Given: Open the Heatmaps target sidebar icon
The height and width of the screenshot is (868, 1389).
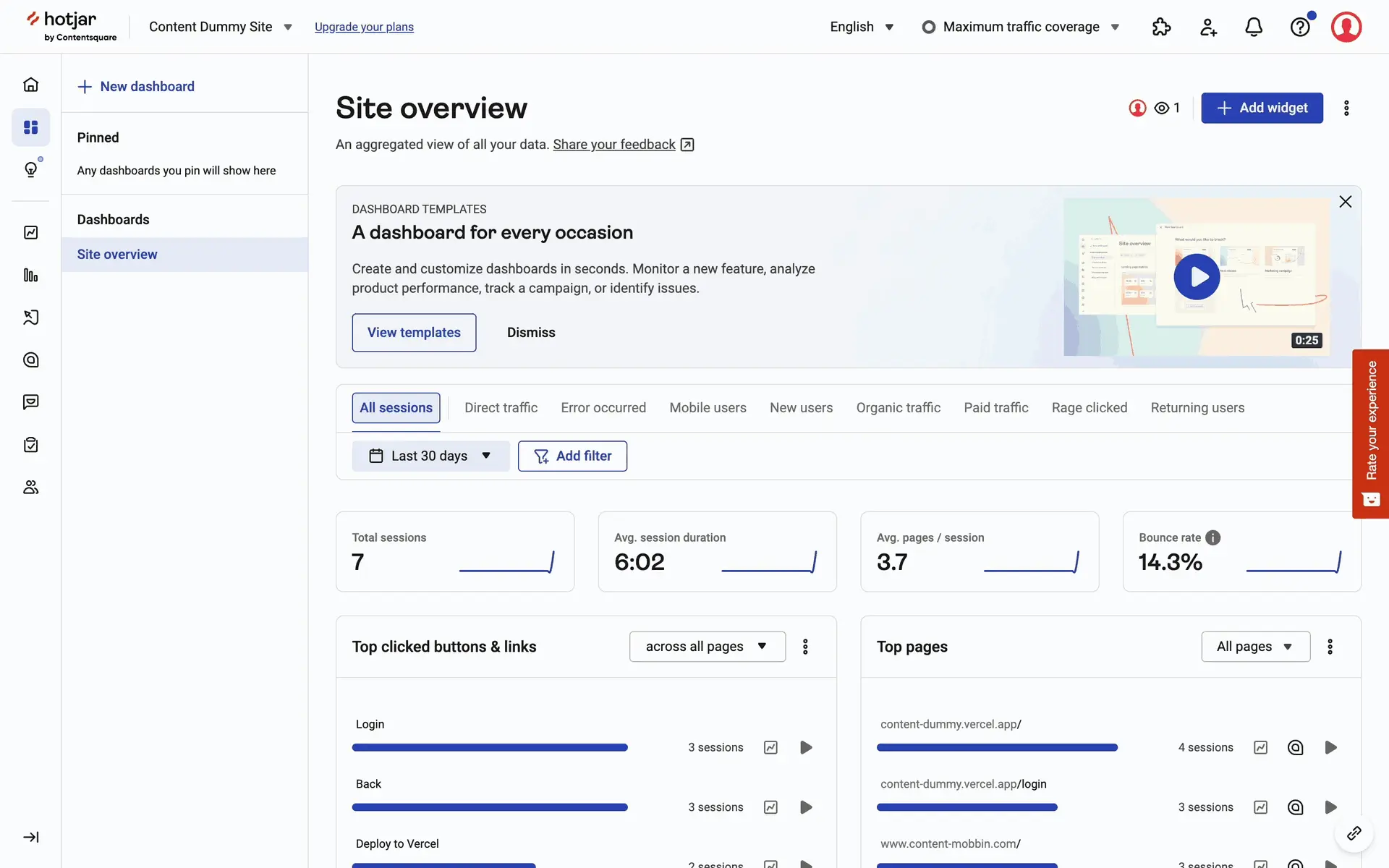Looking at the screenshot, I should pos(30,359).
